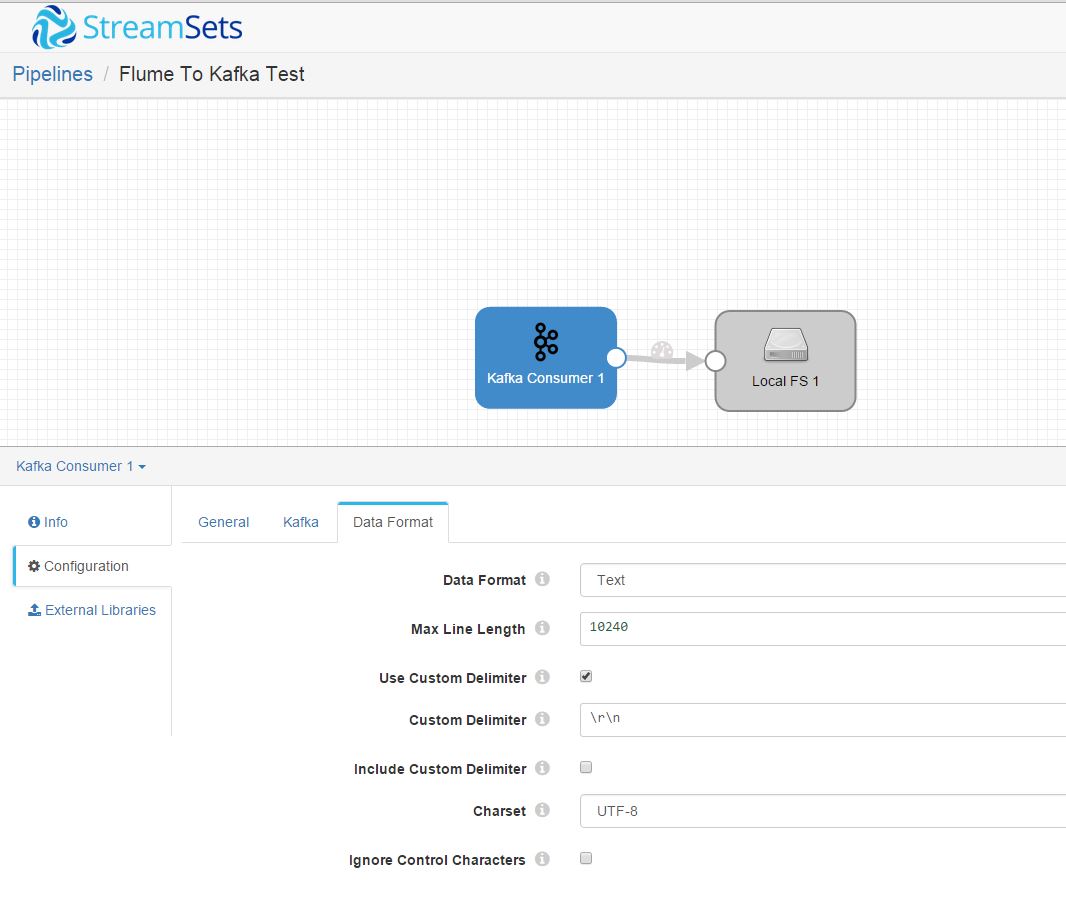The height and width of the screenshot is (908, 1066).
Task: Enable Ignore Control Characters
Action: tap(585, 858)
